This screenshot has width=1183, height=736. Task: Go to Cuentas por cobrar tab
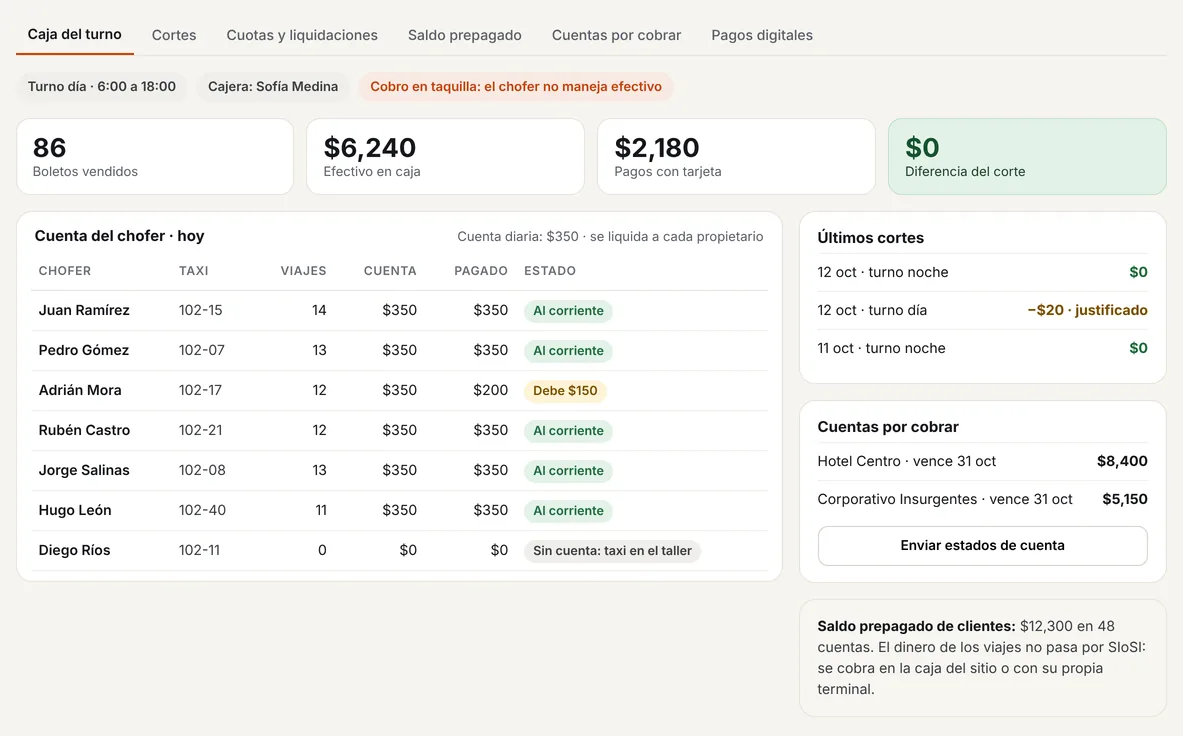pos(616,35)
